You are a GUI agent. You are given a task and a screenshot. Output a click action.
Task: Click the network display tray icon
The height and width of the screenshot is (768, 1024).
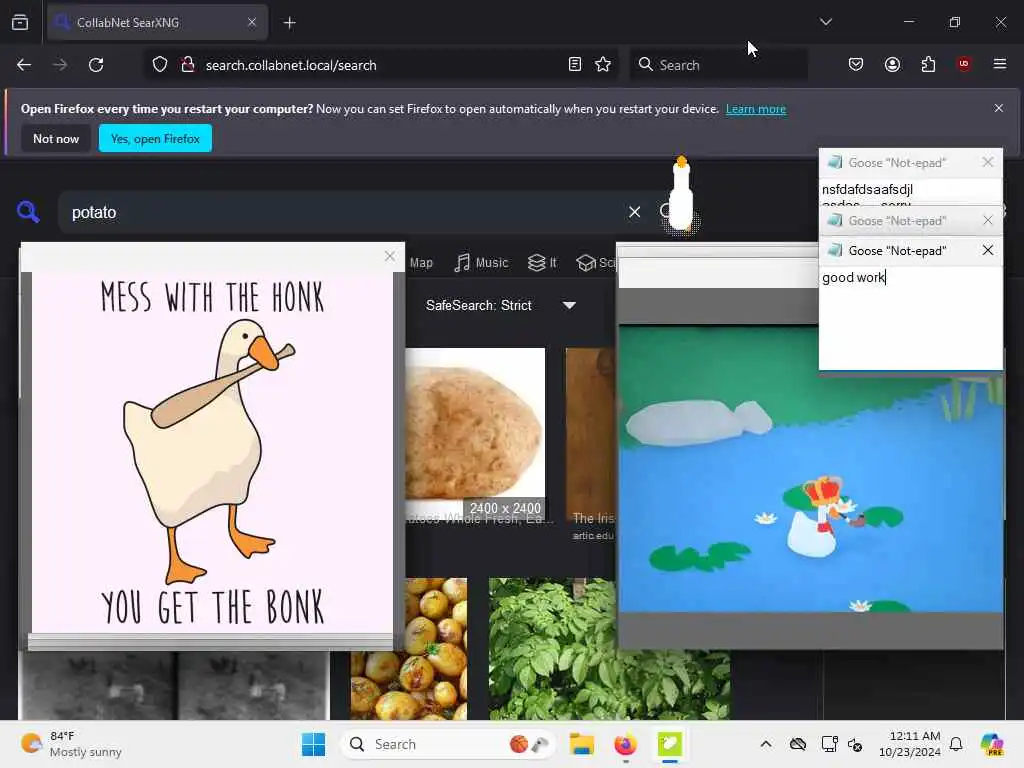coord(829,744)
